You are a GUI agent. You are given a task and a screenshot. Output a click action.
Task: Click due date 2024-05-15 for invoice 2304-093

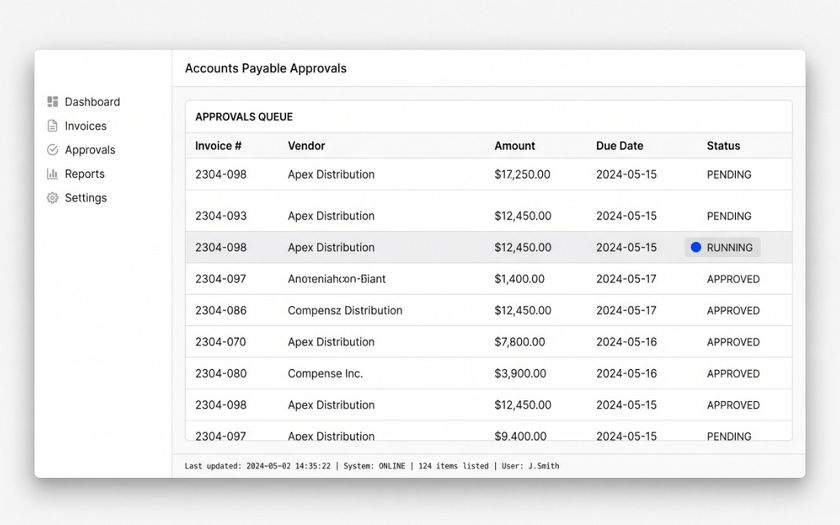(626, 216)
